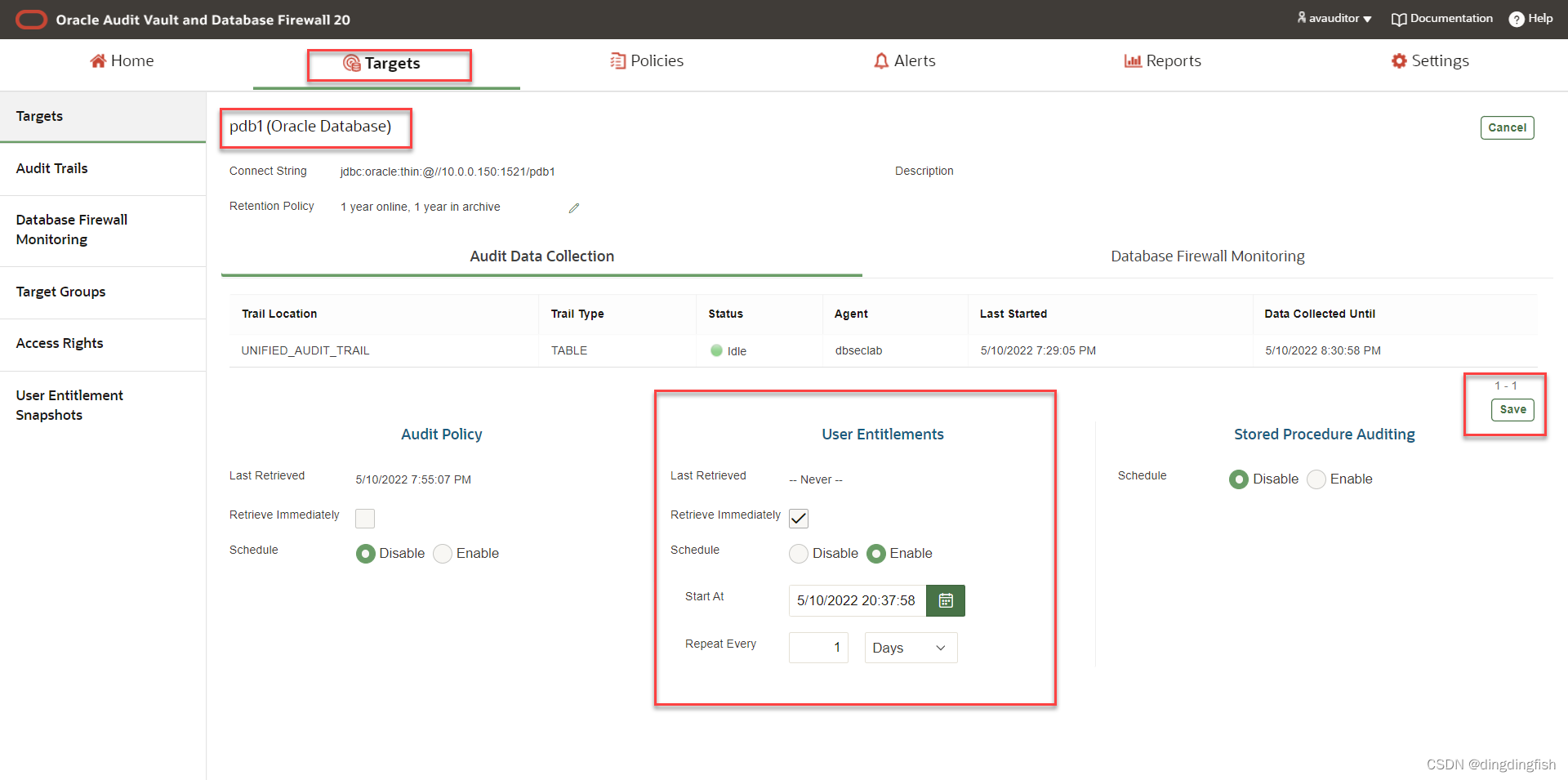Edit retention policy with pencil icon
The height and width of the screenshot is (780, 1568).
[574, 208]
